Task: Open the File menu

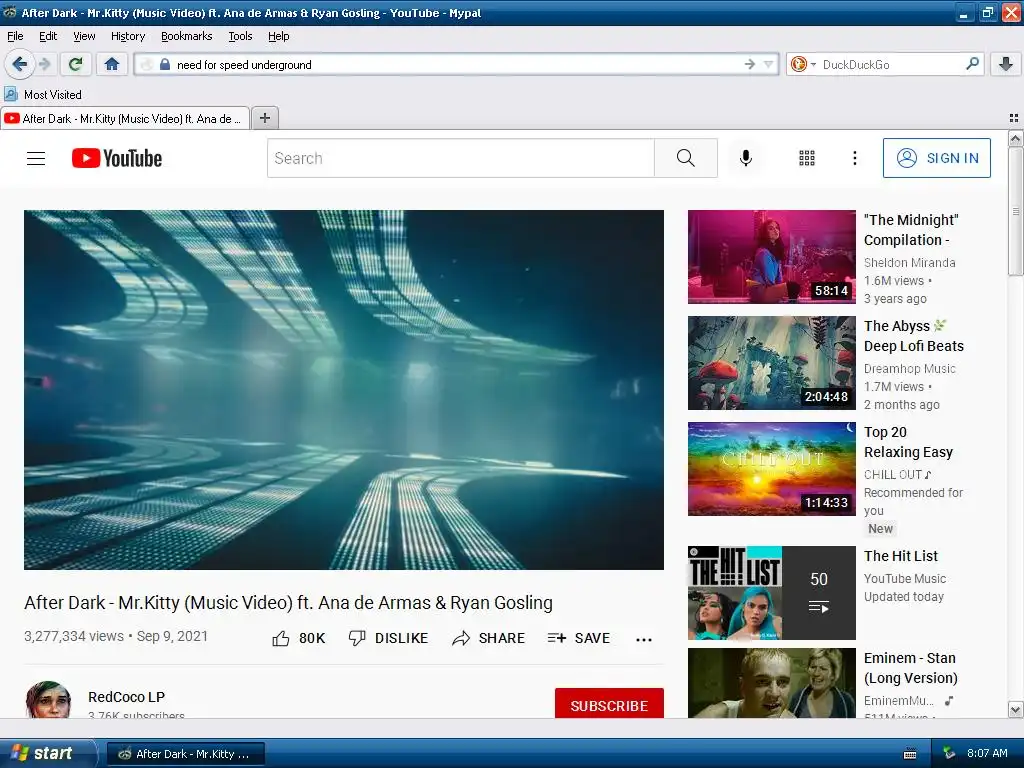Action: (15, 36)
